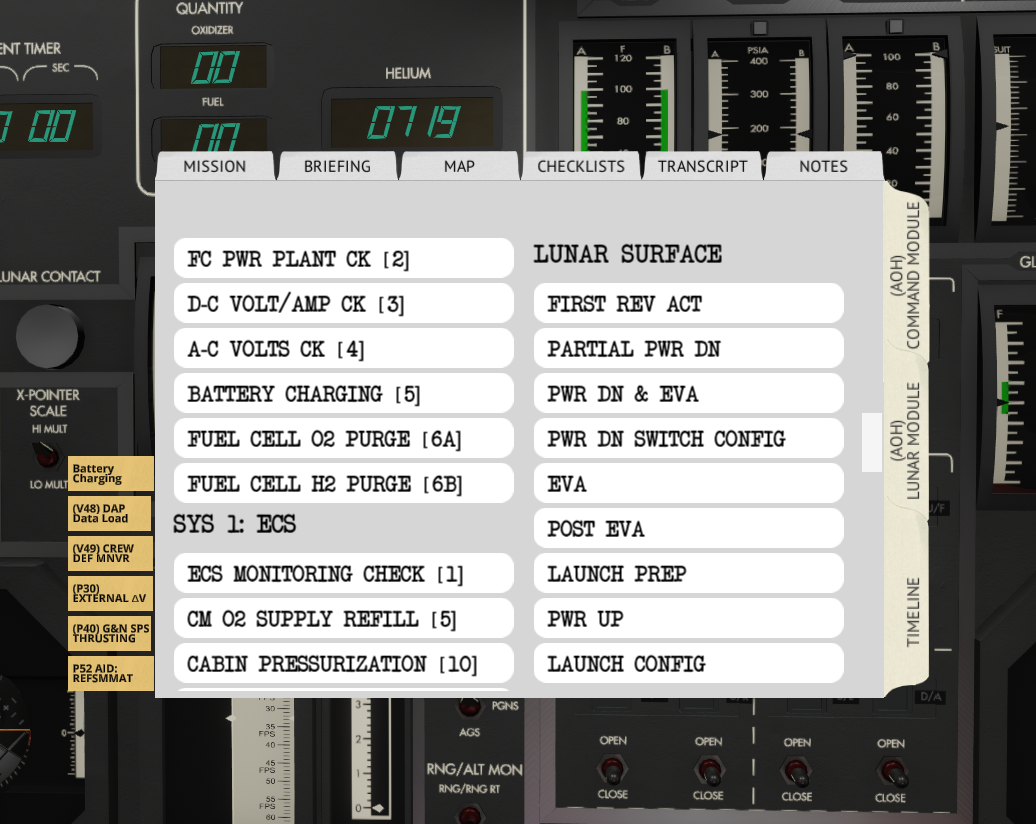Select the (V49) Crew Def Mnvr note

110,553
